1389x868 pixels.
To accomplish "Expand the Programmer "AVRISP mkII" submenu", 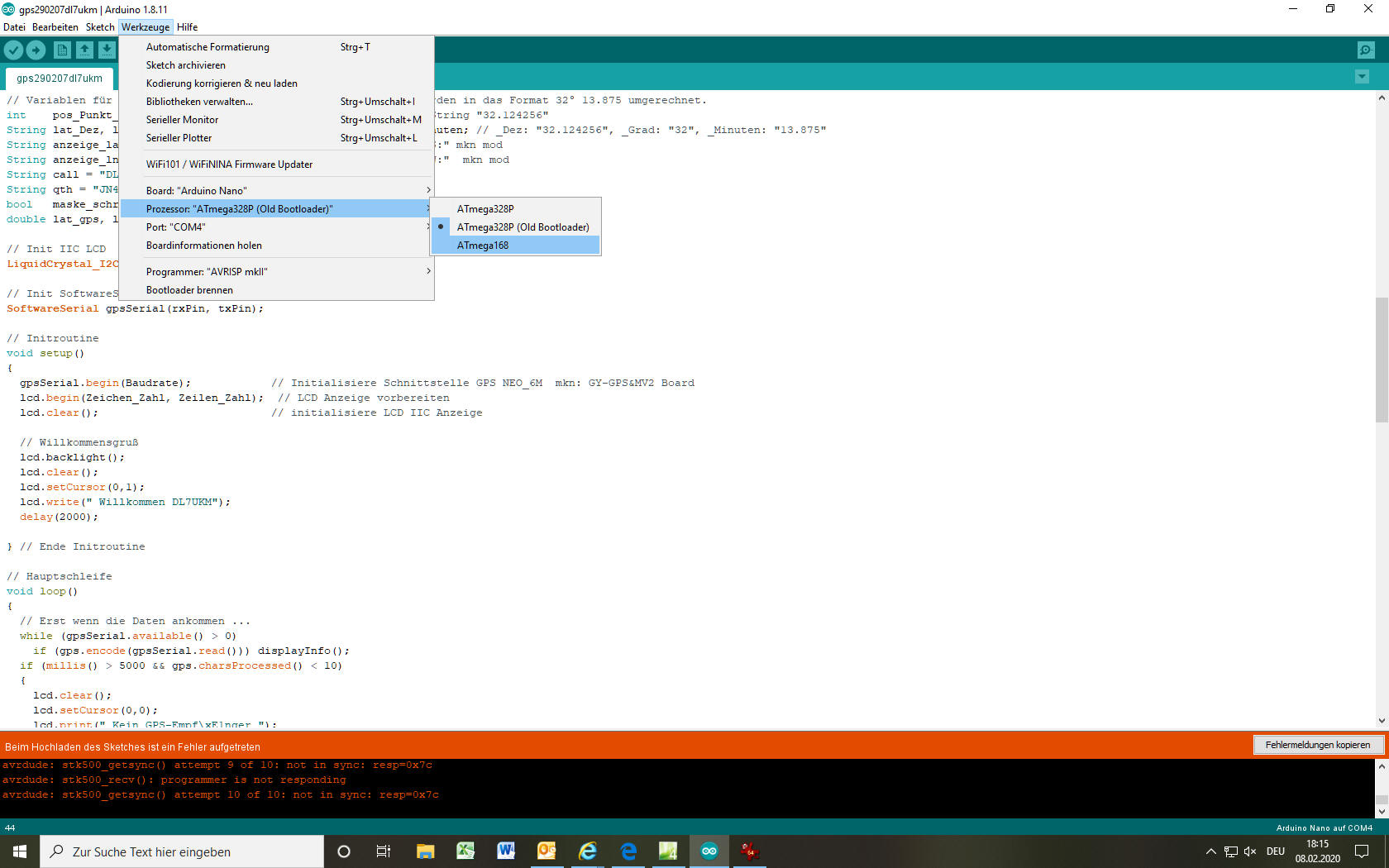I will (x=276, y=272).
